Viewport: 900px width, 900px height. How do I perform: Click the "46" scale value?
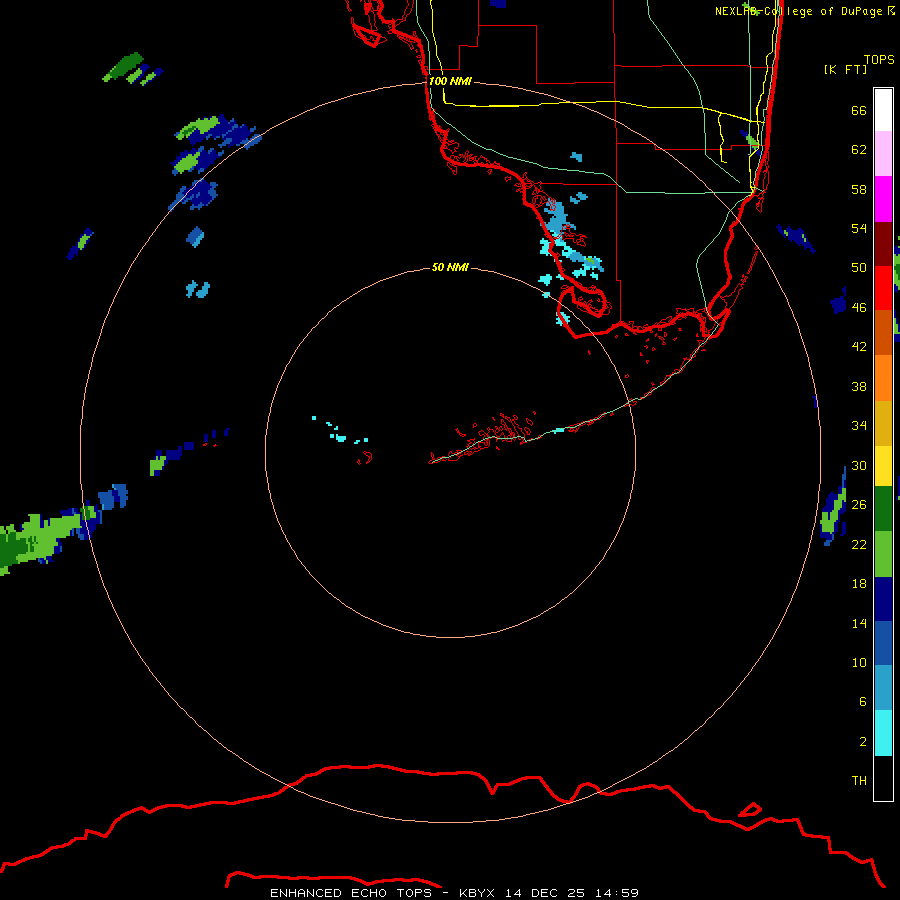[x=859, y=307]
